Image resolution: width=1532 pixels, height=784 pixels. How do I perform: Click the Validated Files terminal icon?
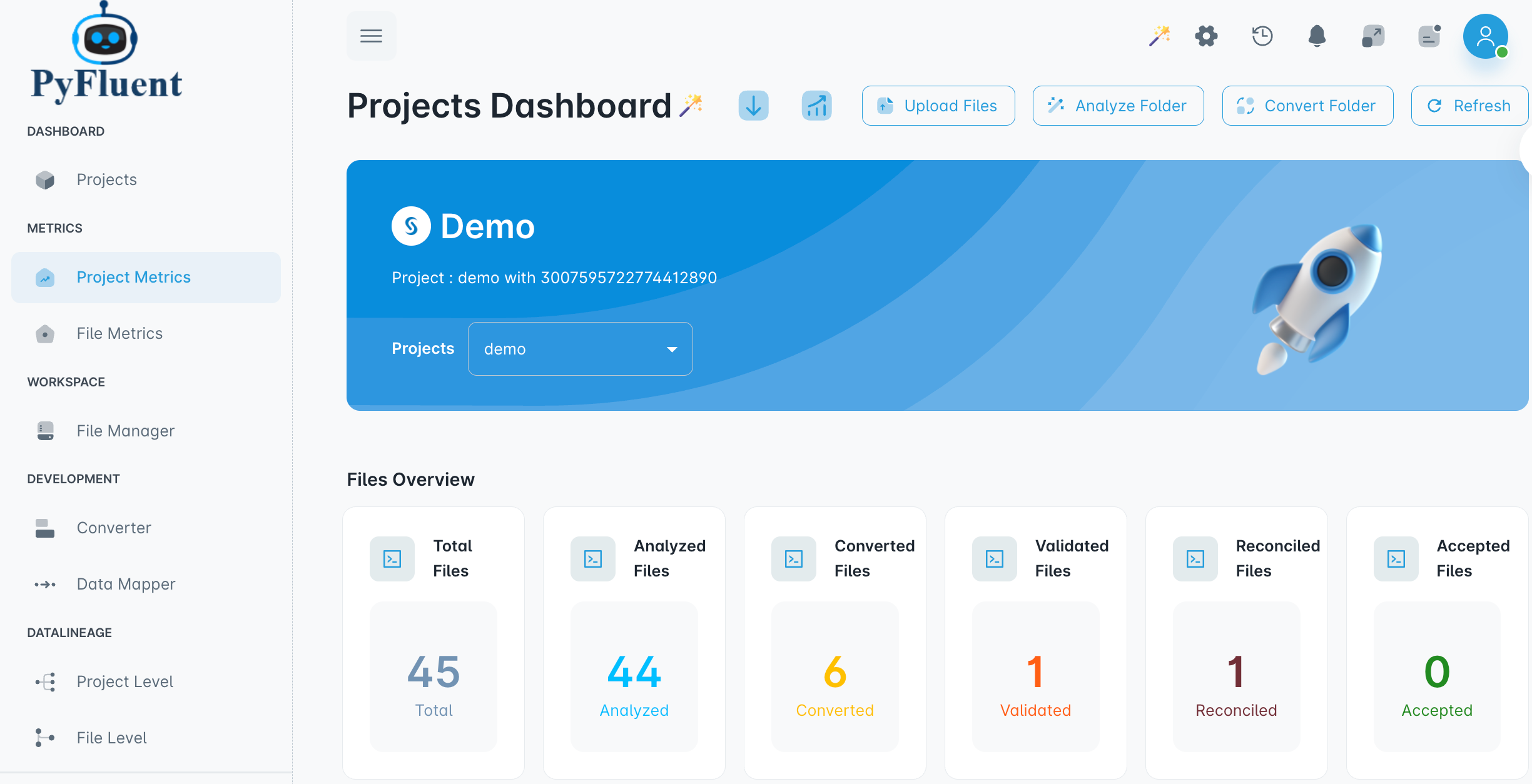point(995,559)
